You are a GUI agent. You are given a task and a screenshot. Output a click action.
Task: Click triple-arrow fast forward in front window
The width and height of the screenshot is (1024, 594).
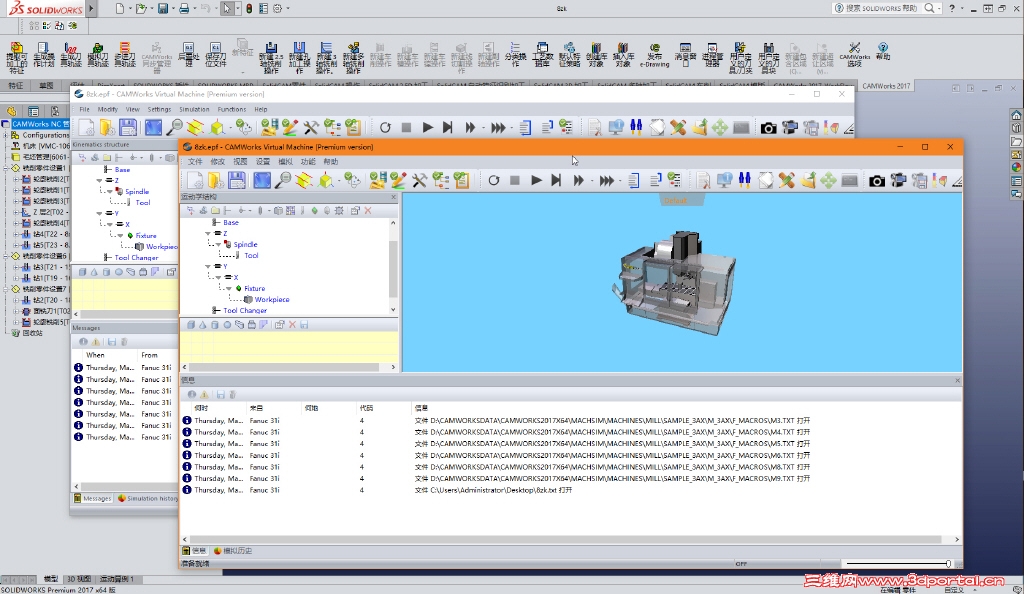tap(607, 180)
